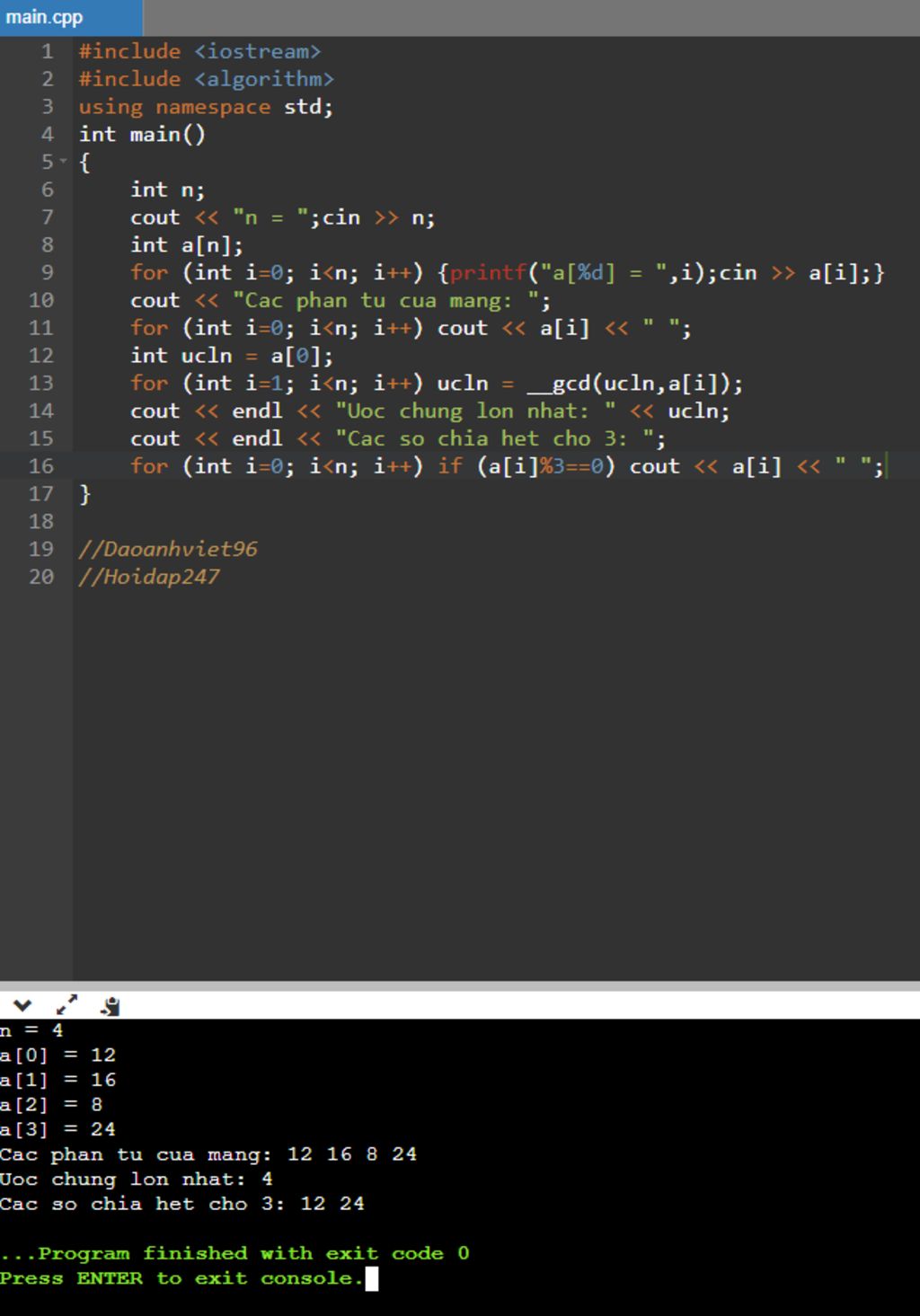Screen dimensions: 920x1316
Task: Click console line 'a[0] = 12'
Action: (x=57, y=1055)
